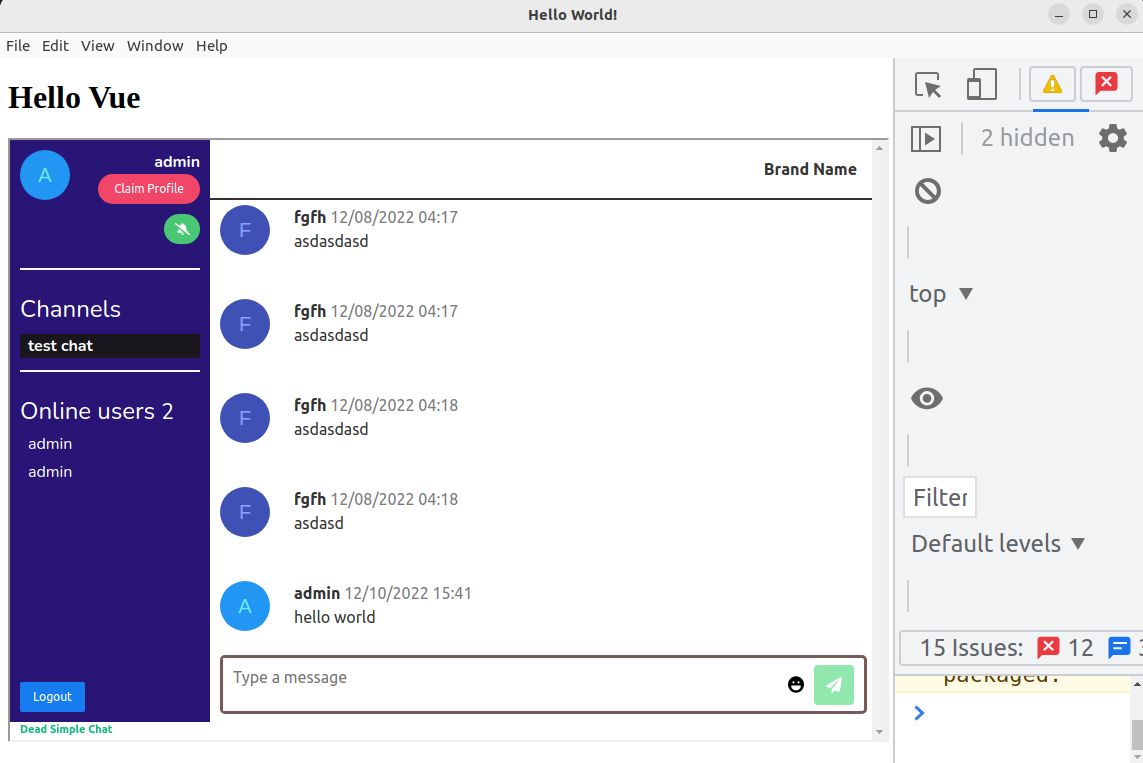1143x763 pixels.
Task: Click the console scrollbar thumb
Action: coord(1136,734)
